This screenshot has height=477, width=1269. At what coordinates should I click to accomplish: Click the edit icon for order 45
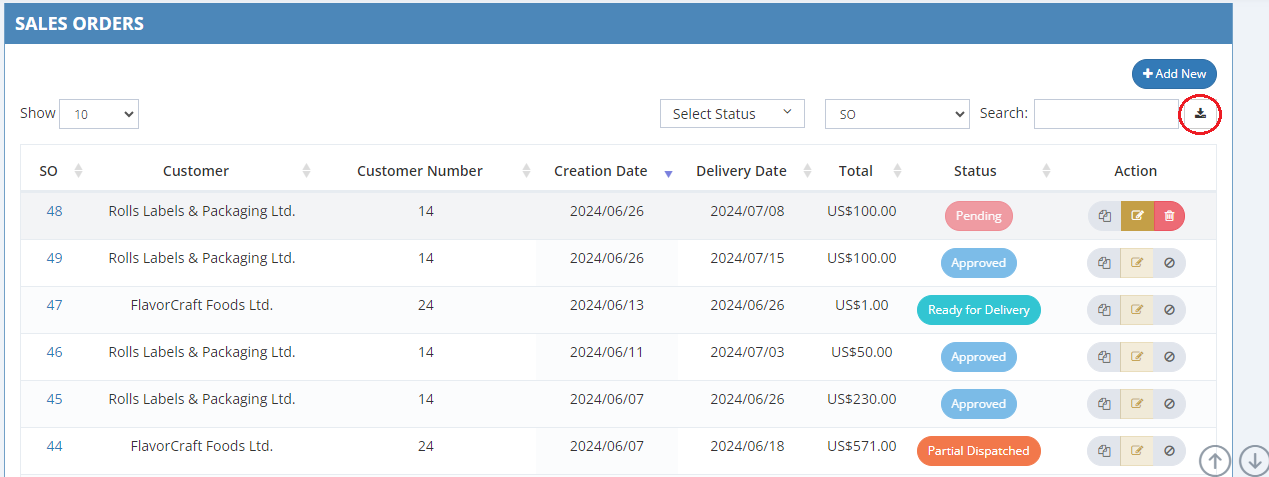1137,404
